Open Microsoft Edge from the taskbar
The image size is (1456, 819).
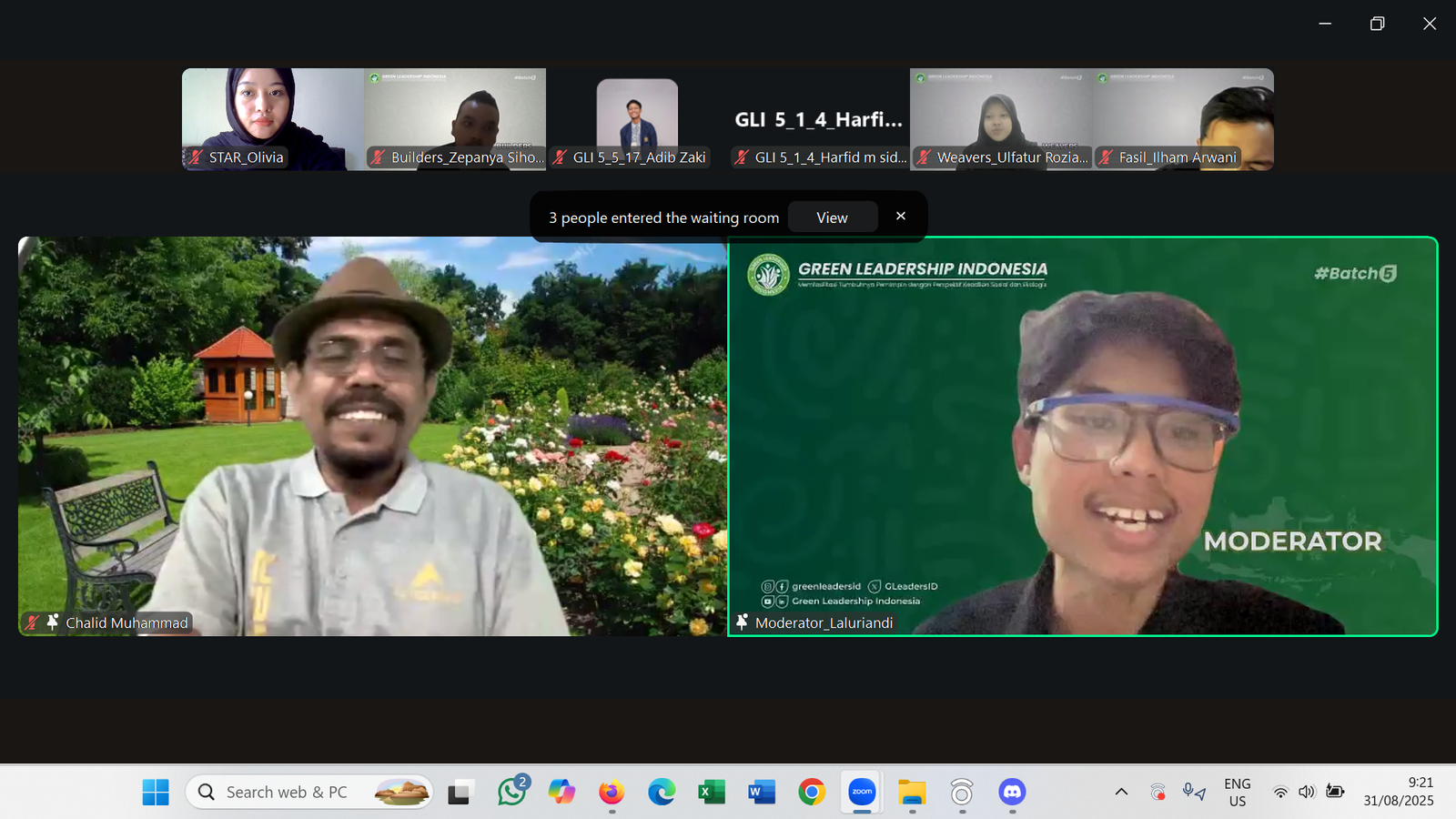click(662, 793)
